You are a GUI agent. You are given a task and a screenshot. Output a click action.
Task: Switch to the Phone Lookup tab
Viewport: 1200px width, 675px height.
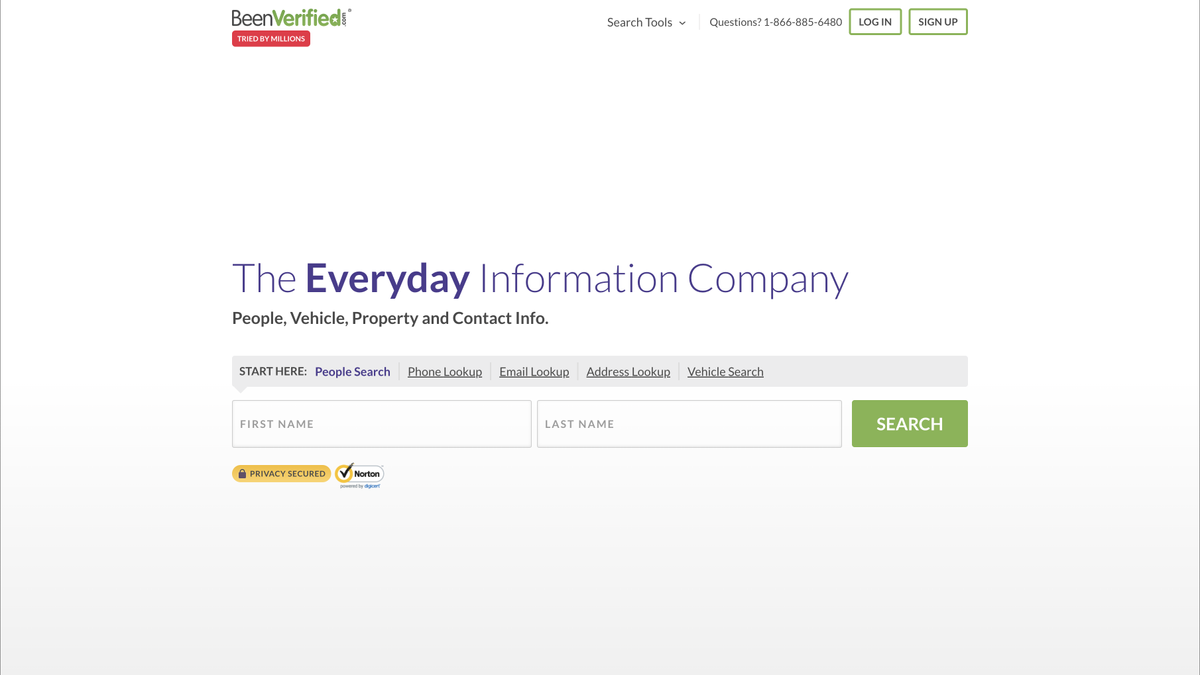444,371
